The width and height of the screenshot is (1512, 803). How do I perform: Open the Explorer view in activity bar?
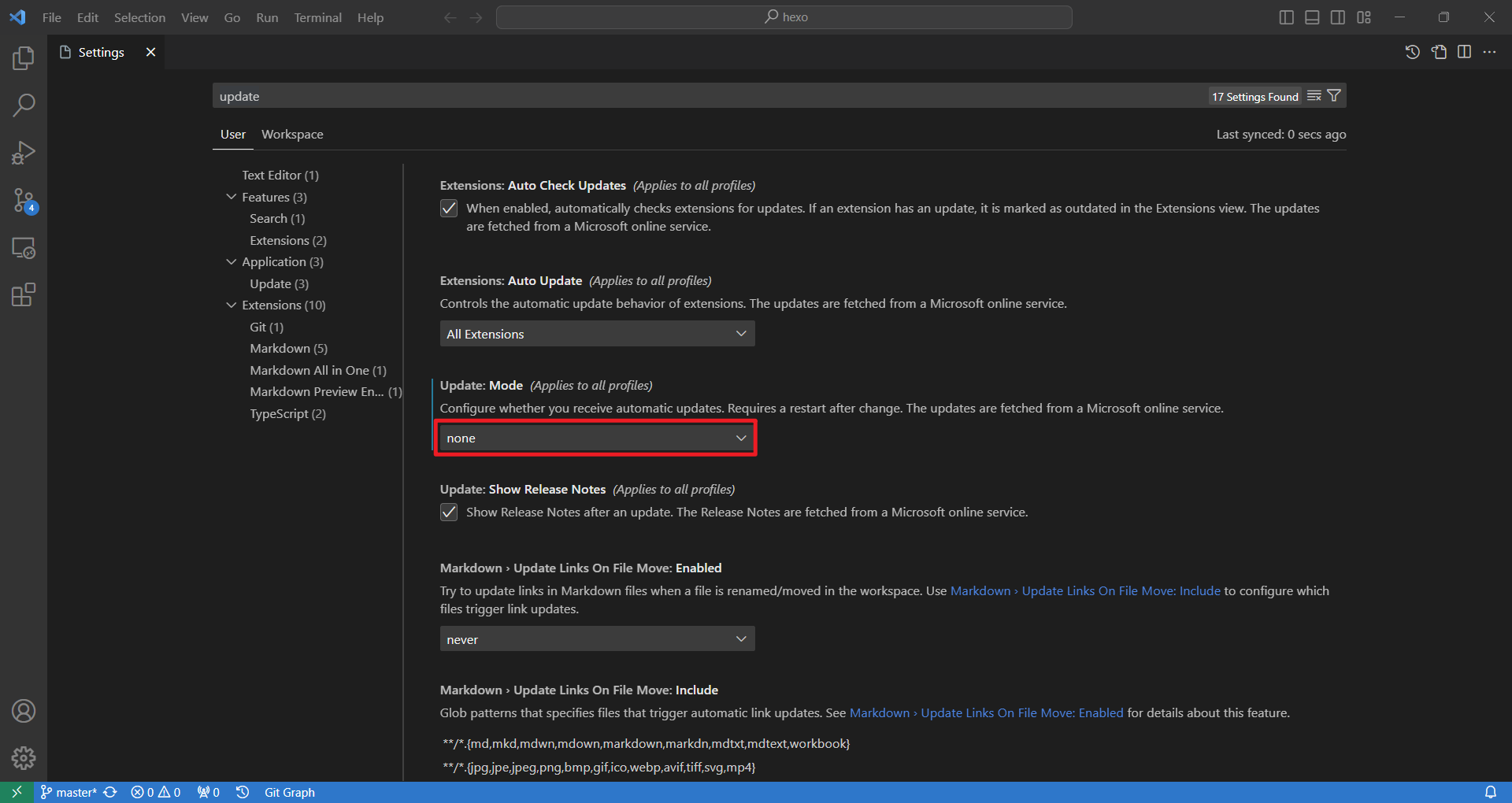coord(24,58)
